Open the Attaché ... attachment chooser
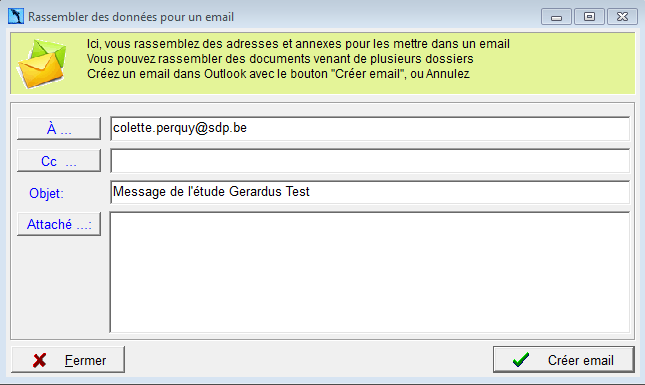645x385 pixels. pos(59,224)
